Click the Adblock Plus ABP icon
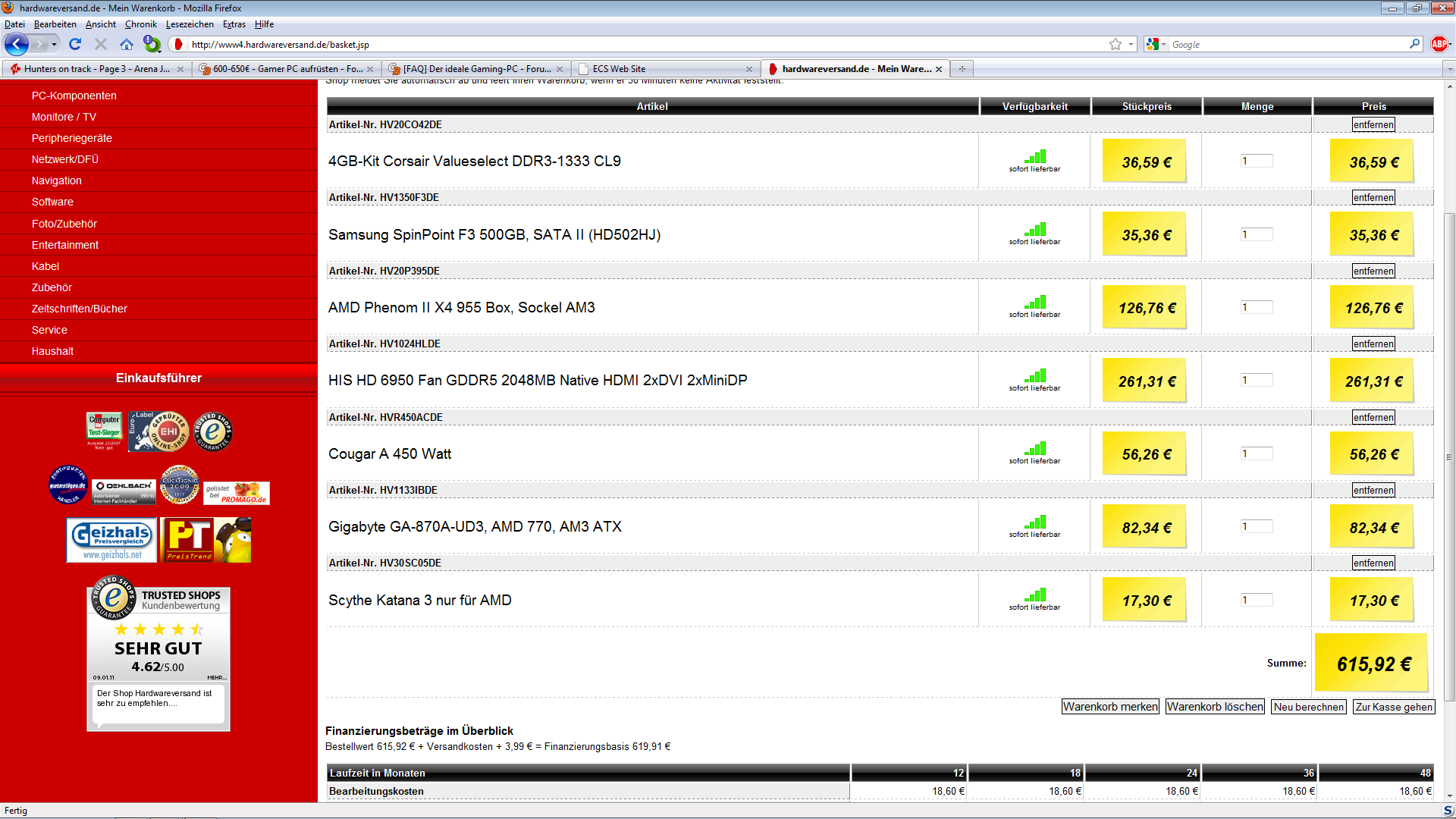 1439,45
